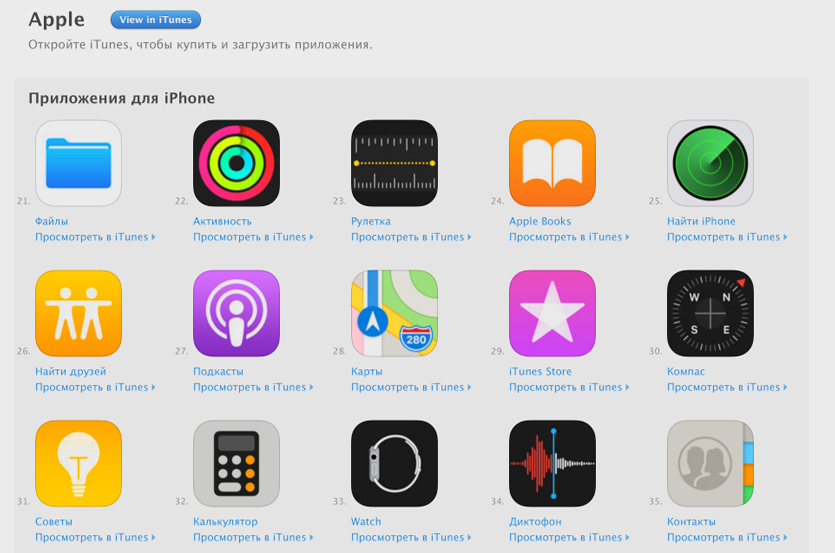
Task: Open the Файлы blue folder app icon
Action: tap(78, 163)
